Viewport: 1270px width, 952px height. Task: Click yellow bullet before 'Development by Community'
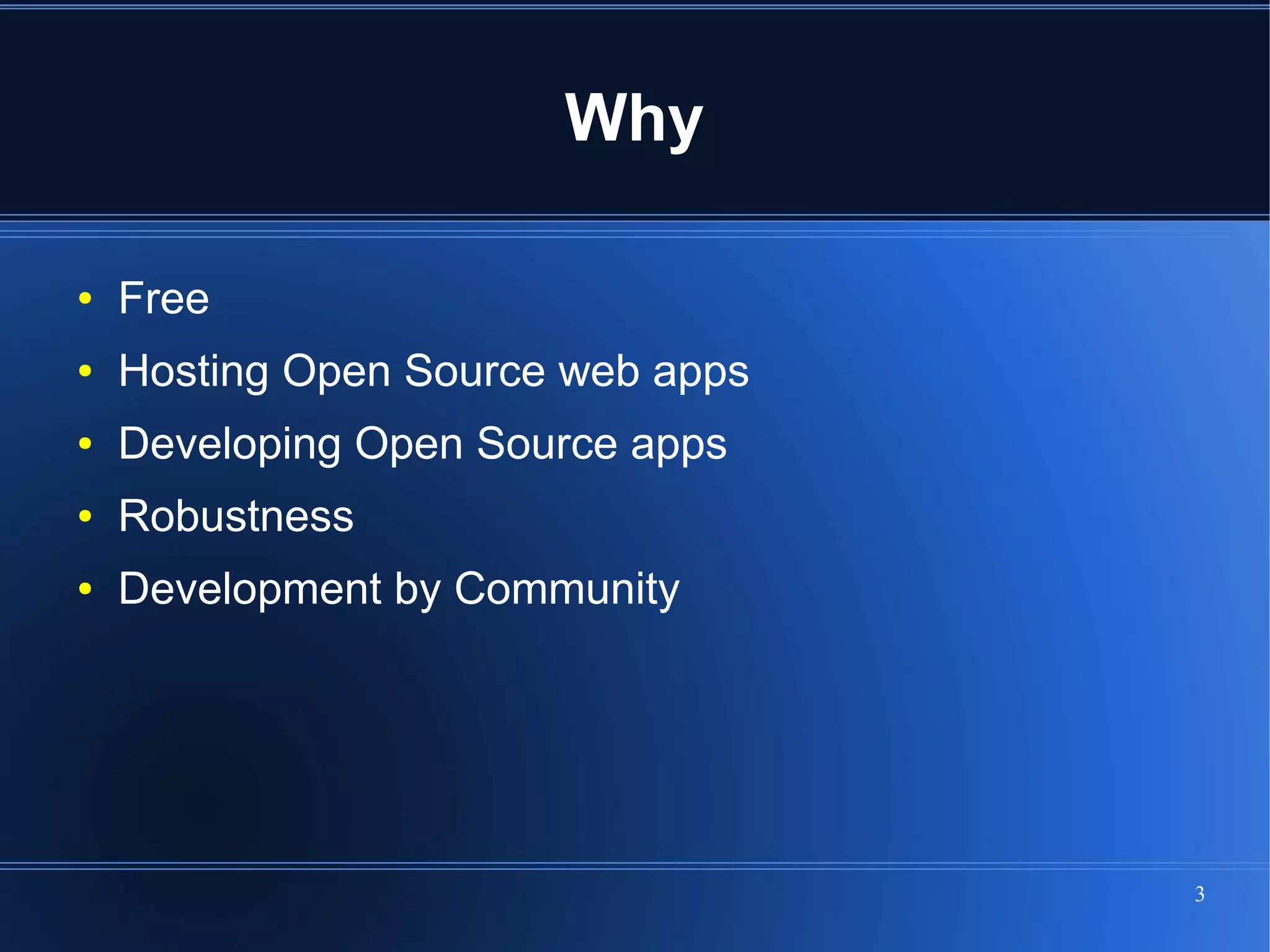(x=86, y=589)
